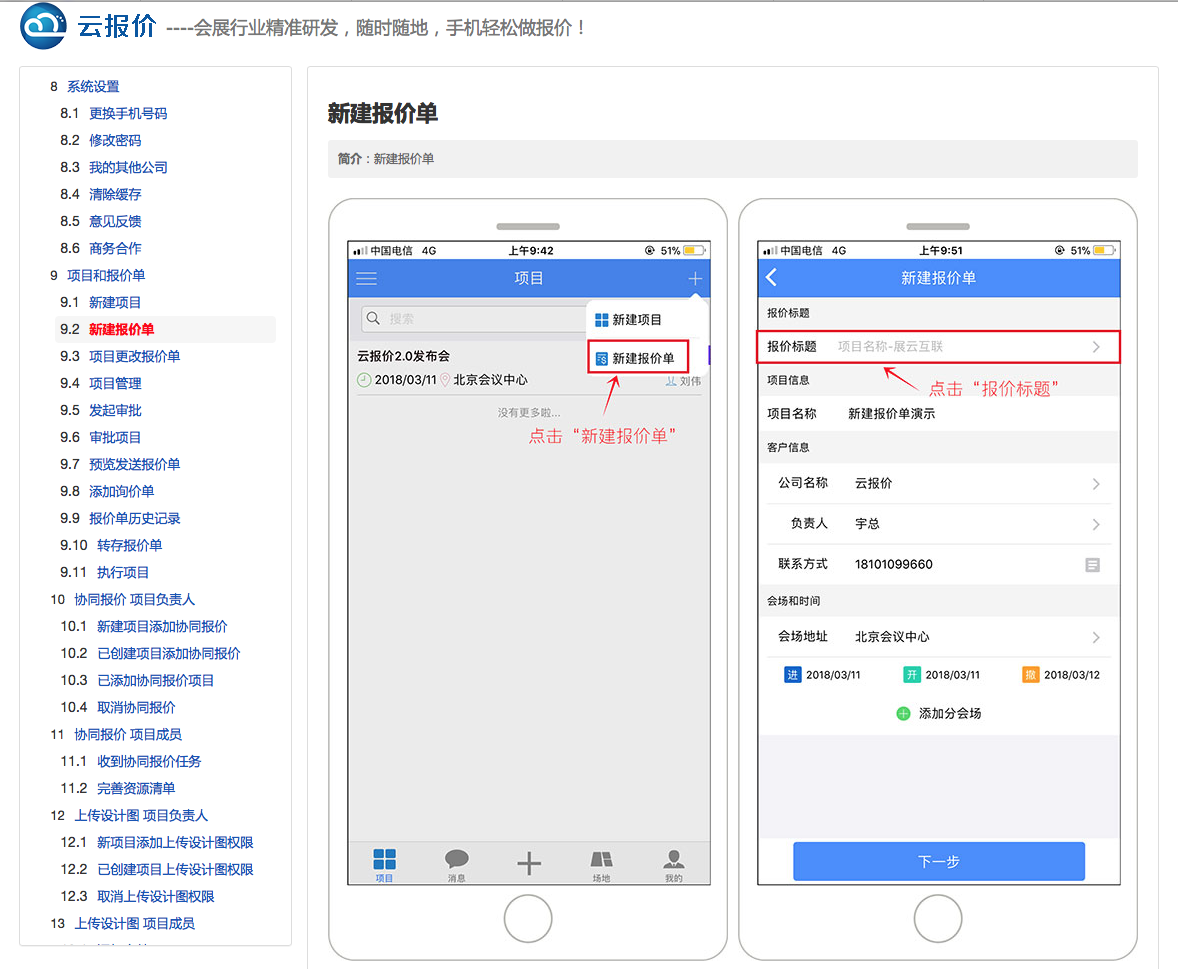Tap the home button on the left phone
Image resolution: width=1178 pixels, height=969 pixels.
tap(528, 919)
